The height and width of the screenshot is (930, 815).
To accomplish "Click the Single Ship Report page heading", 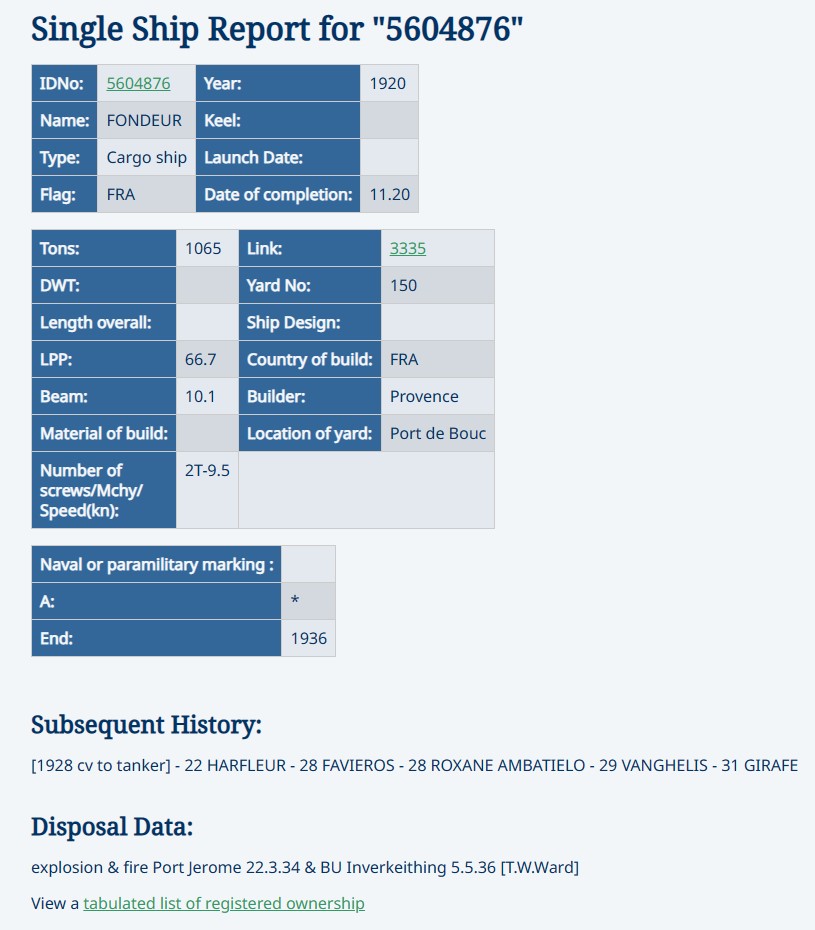I will point(277,29).
